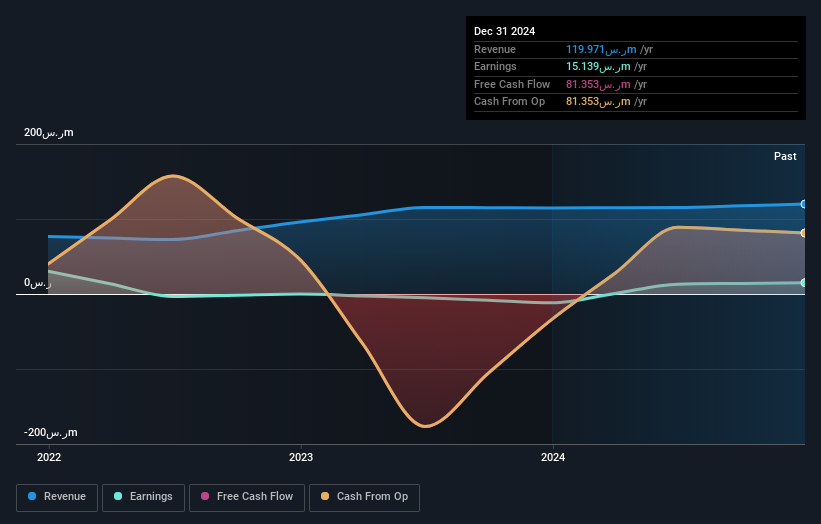This screenshot has width=821, height=524.
Task: Click the Cash From Op row label in tooltip
Action: coord(509,102)
